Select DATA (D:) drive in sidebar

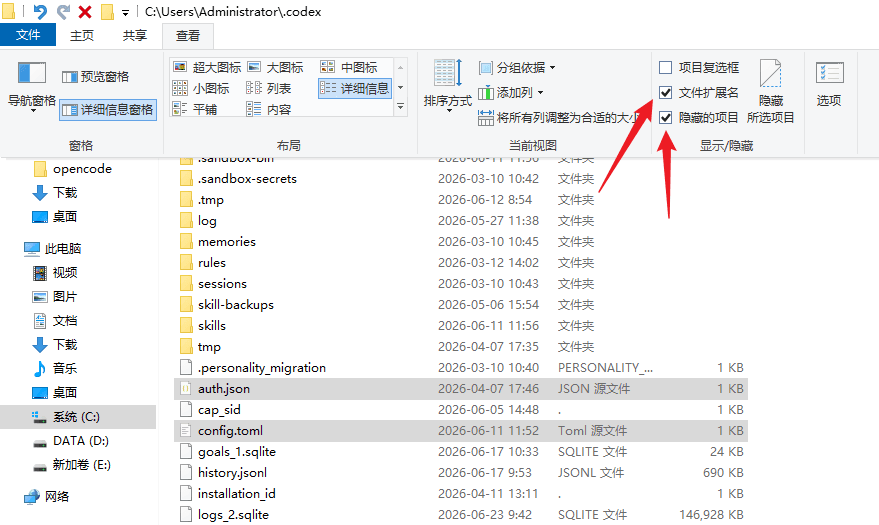81,441
